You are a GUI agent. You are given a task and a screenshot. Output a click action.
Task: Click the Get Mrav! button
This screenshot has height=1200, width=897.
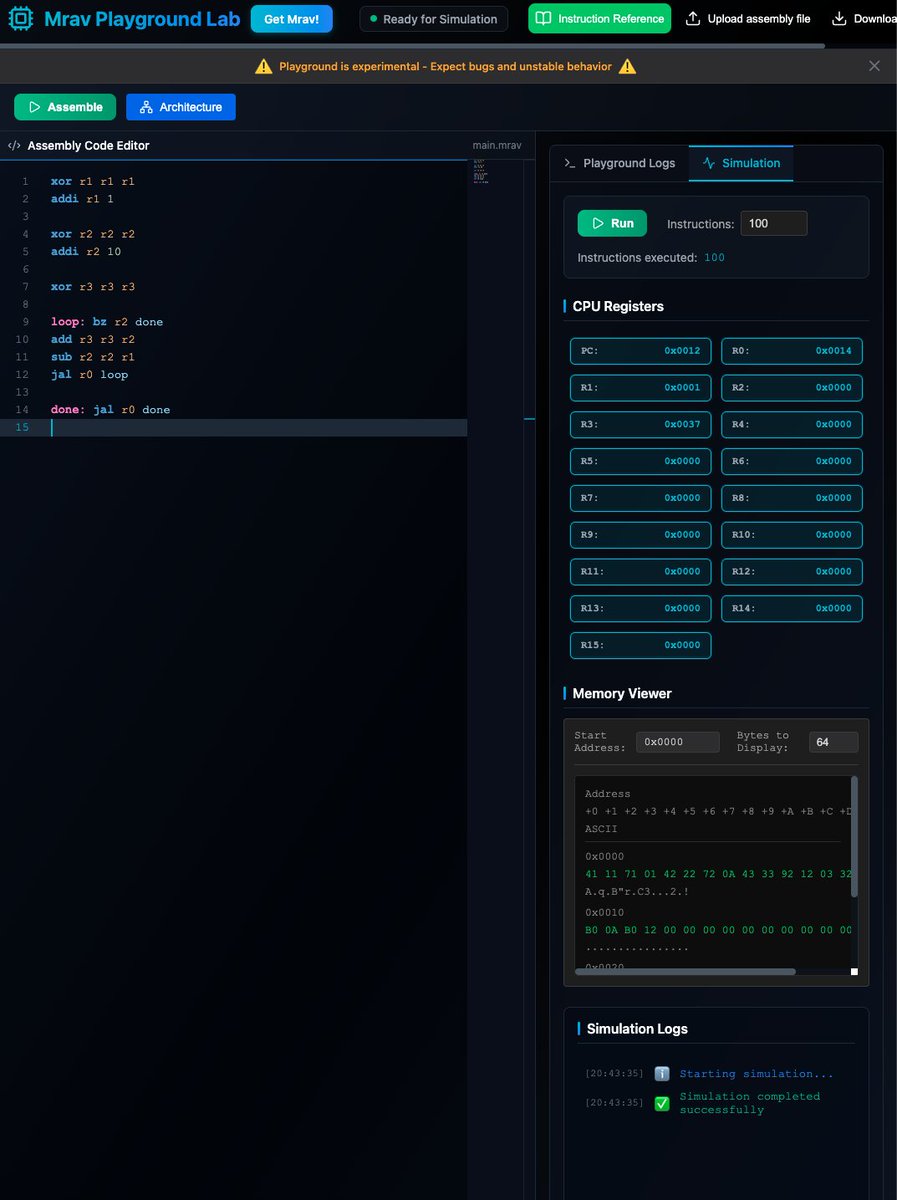291,19
